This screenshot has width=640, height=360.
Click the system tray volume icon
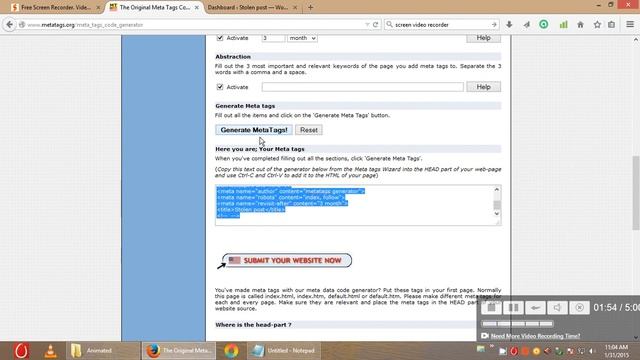pos(592,351)
